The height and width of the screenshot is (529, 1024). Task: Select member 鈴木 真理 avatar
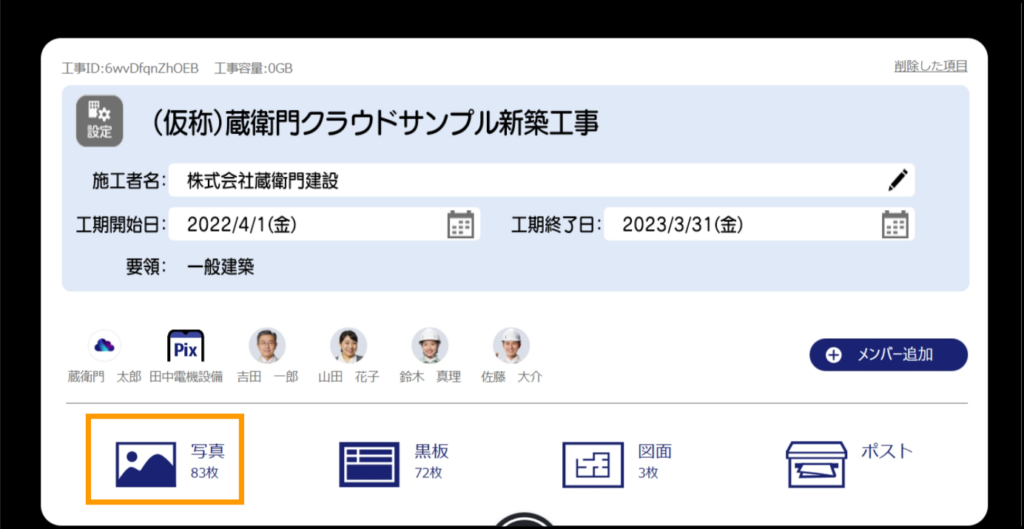(430, 346)
